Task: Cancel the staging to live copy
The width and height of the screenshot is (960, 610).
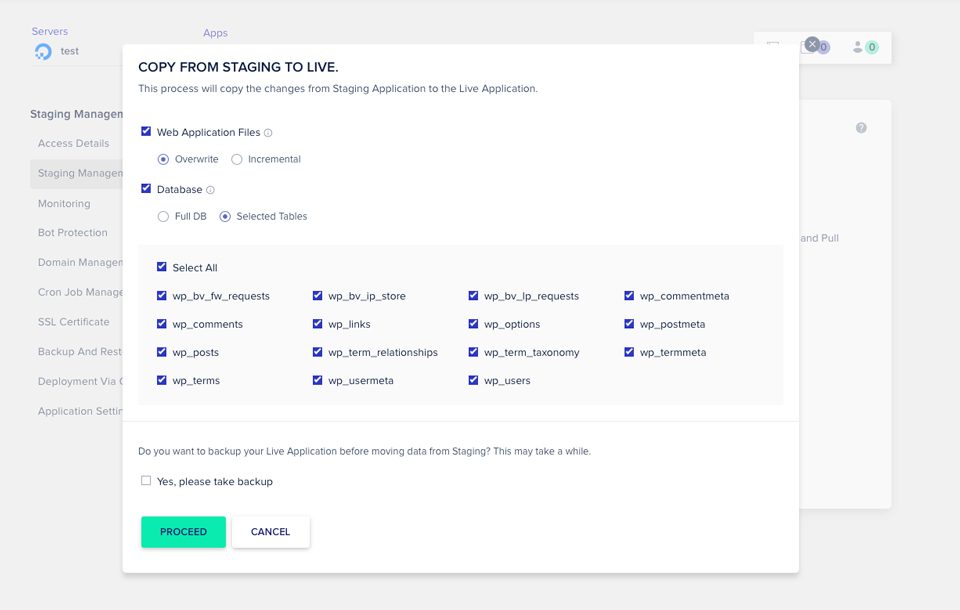Action: 270,532
